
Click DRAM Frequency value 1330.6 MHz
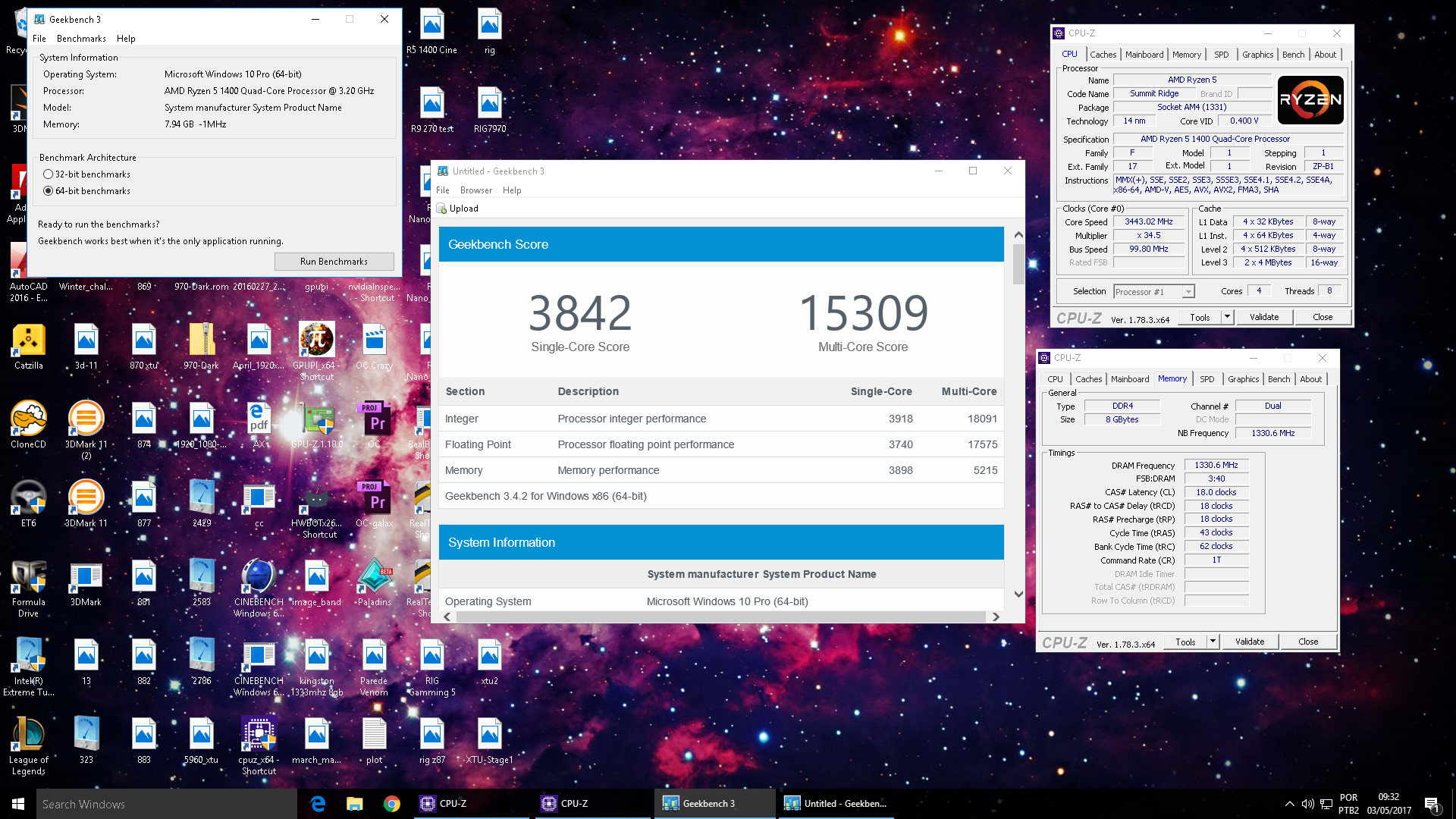(x=1216, y=465)
